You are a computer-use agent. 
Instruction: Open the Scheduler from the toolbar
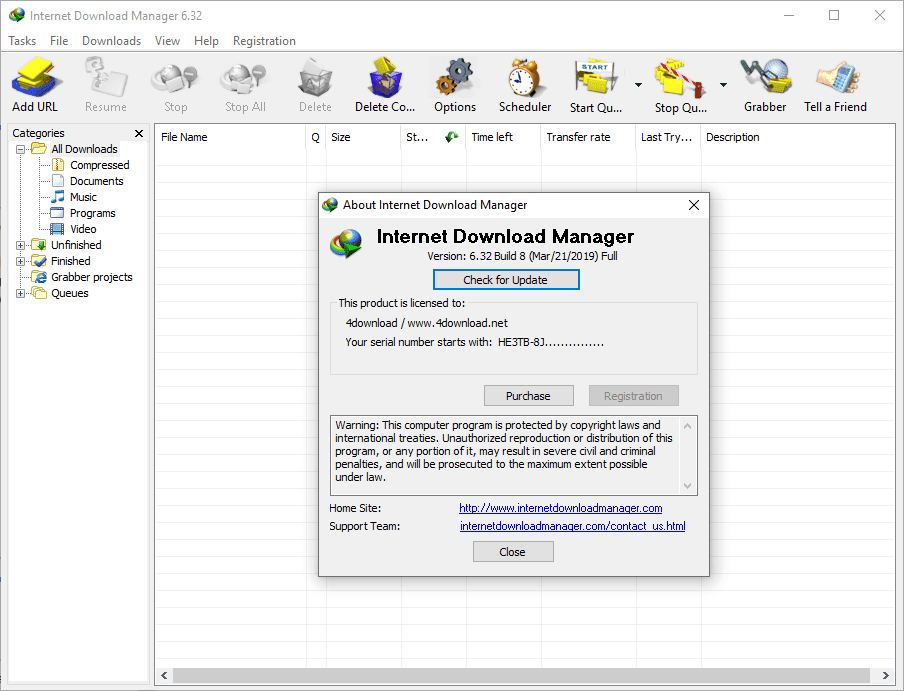(x=525, y=77)
